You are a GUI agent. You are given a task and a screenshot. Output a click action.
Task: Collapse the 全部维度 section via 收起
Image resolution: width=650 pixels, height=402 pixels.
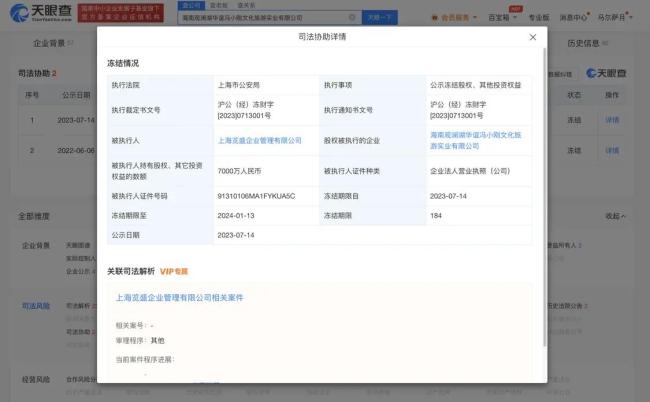tap(616, 216)
